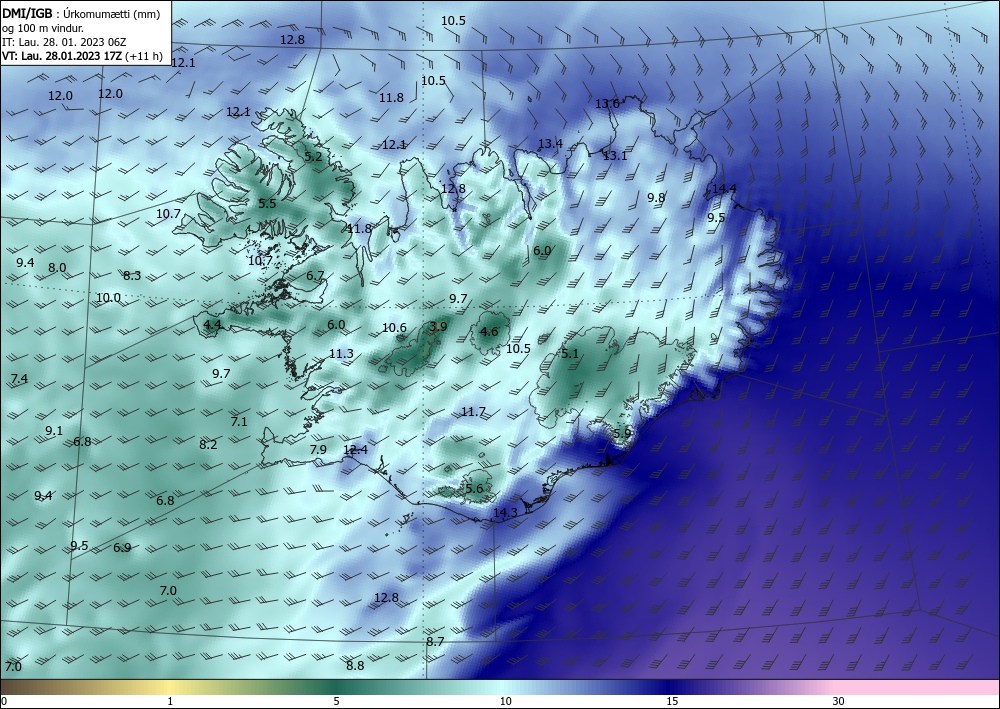Click the forecast offset "(+11 h)"
Image resolution: width=1000 pixels, height=709 pixels.
(x=144, y=56)
